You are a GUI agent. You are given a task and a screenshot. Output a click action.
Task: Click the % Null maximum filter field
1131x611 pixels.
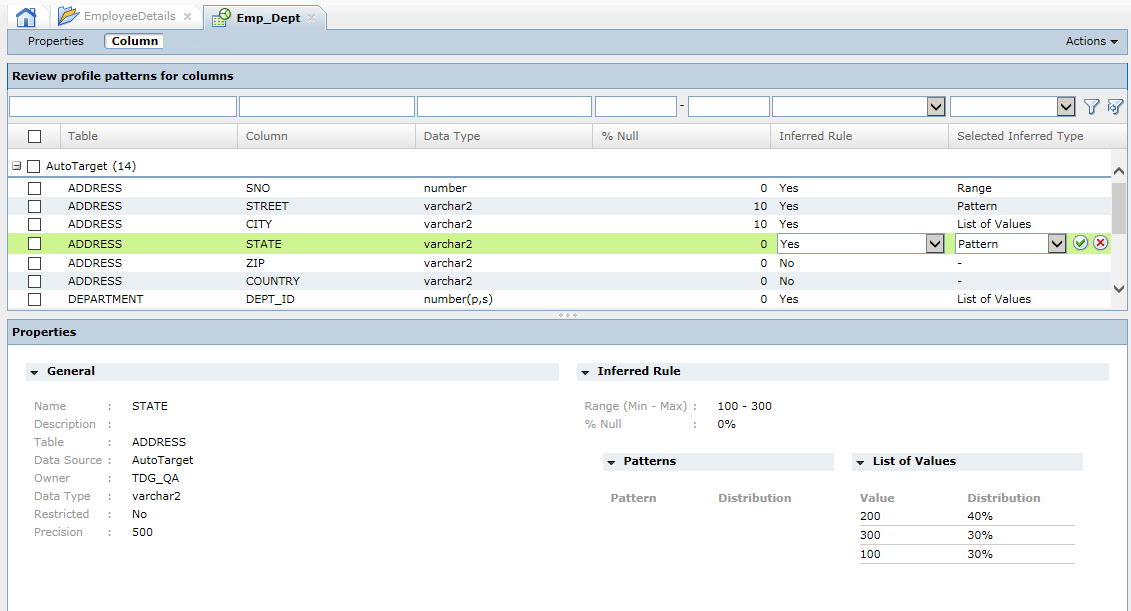[729, 107]
